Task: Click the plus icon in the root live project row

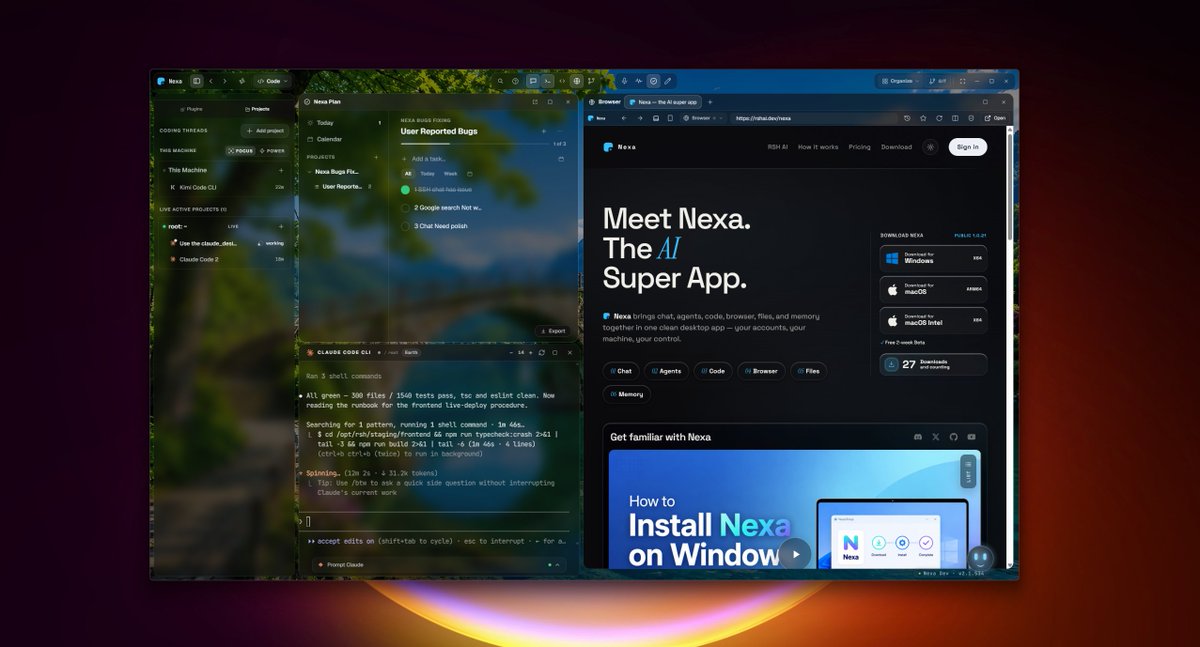Action: 281,227
